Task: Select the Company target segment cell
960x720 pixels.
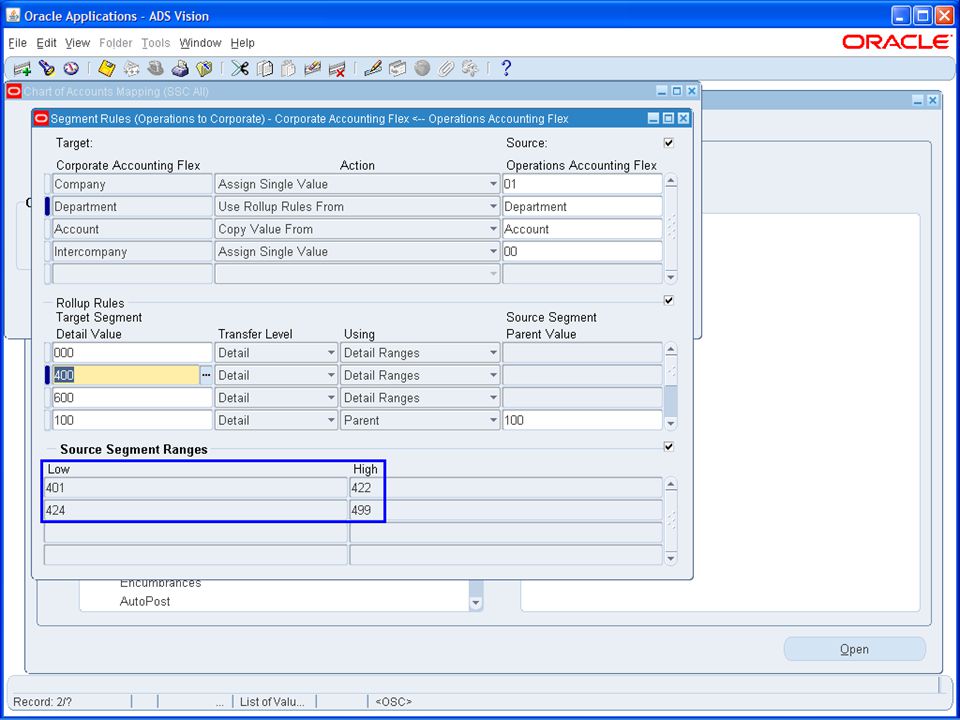Action: [132, 184]
